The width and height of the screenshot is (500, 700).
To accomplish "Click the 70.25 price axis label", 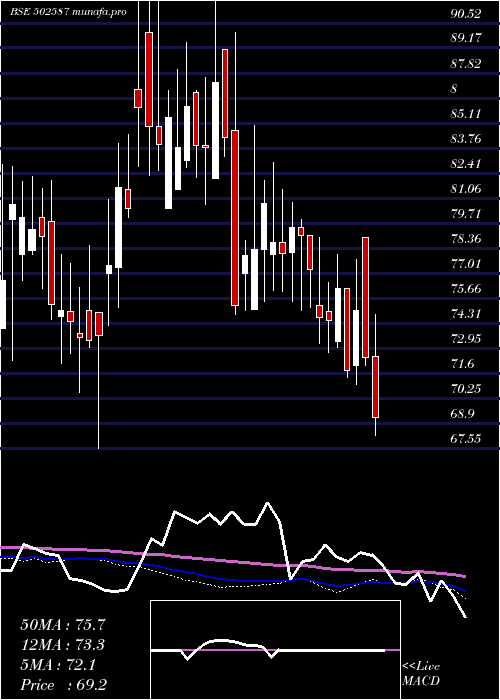I will click(x=466, y=389).
